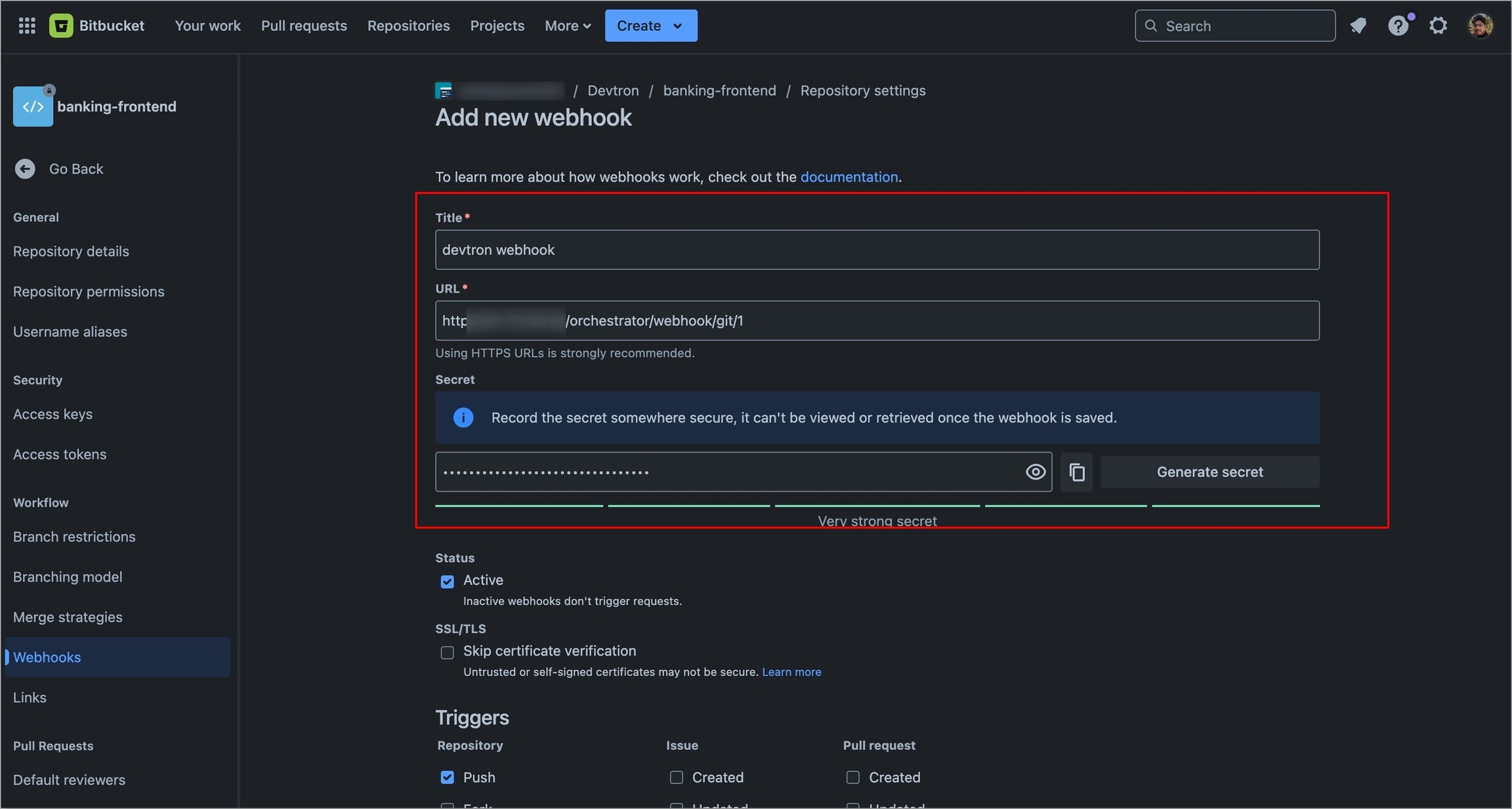The height and width of the screenshot is (809, 1512).
Task: Enable Skip certificate verification checkbox
Action: coord(447,652)
